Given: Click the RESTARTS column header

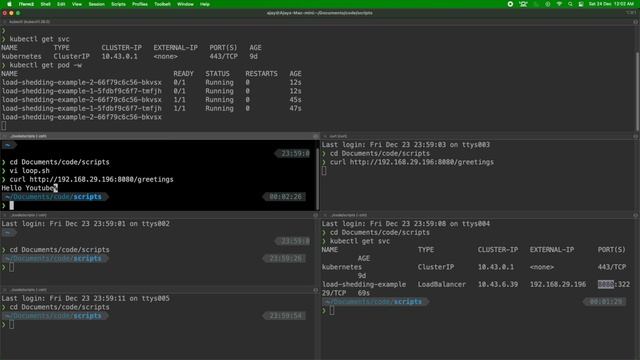Looking at the screenshot, I should 261,73.
